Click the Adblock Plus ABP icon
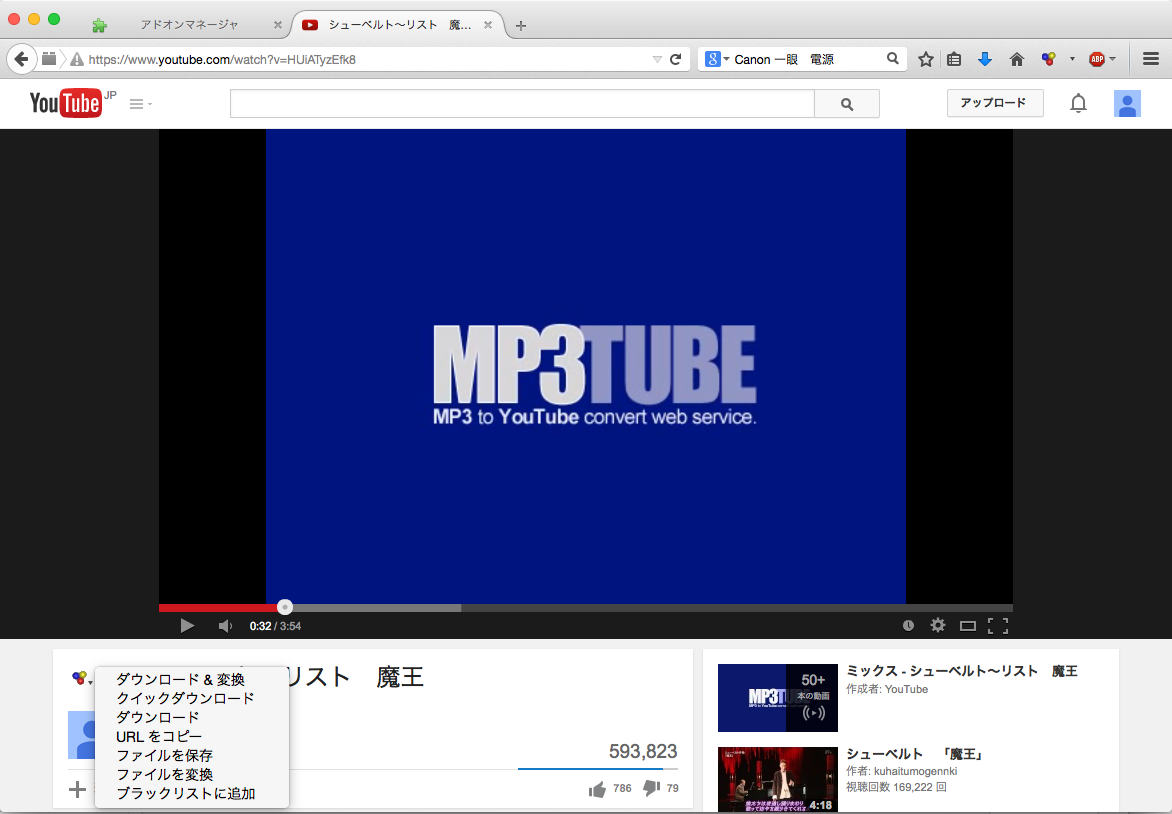The height and width of the screenshot is (814, 1172). coord(1097,59)
